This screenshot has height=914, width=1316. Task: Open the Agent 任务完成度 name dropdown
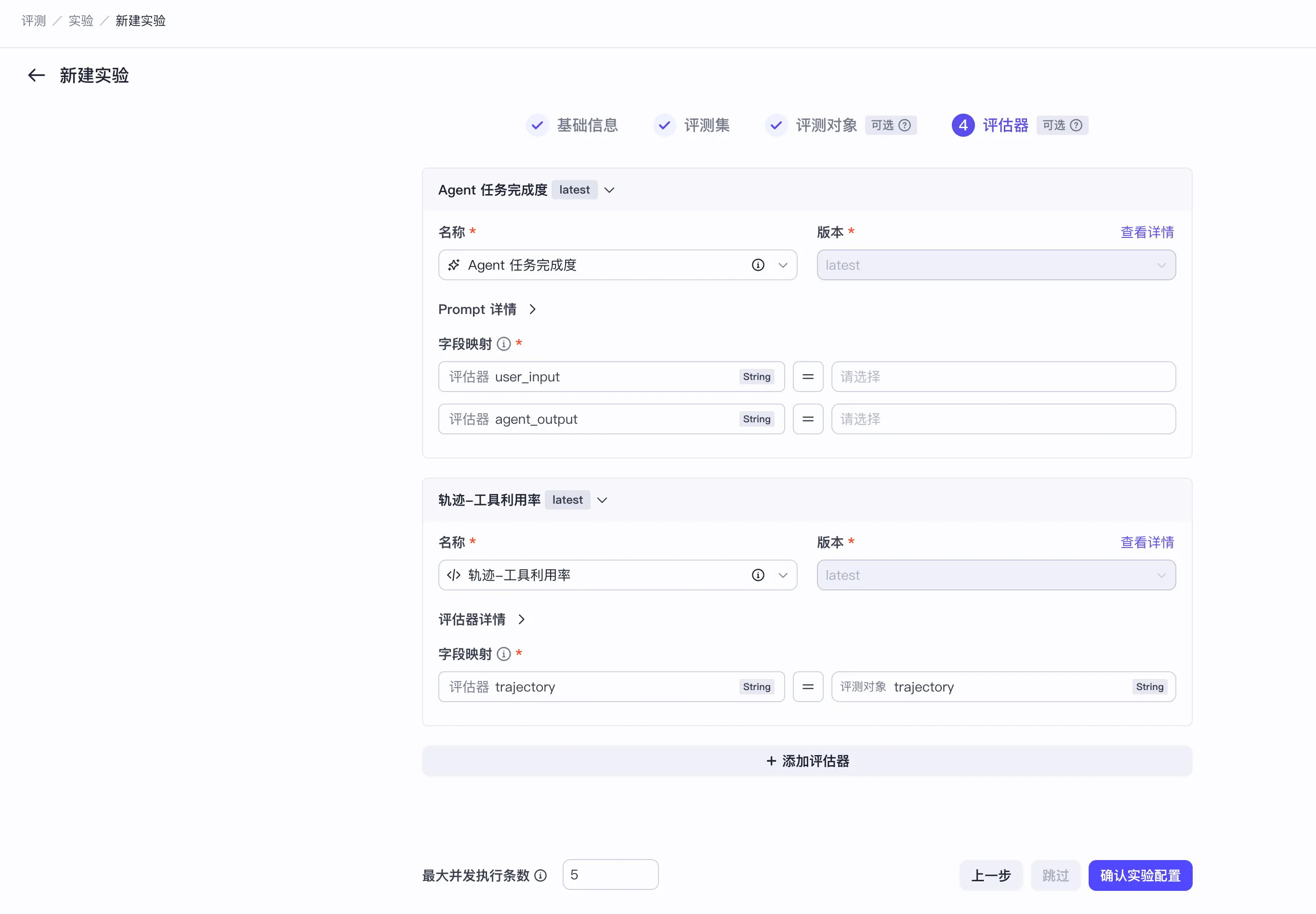618,265
